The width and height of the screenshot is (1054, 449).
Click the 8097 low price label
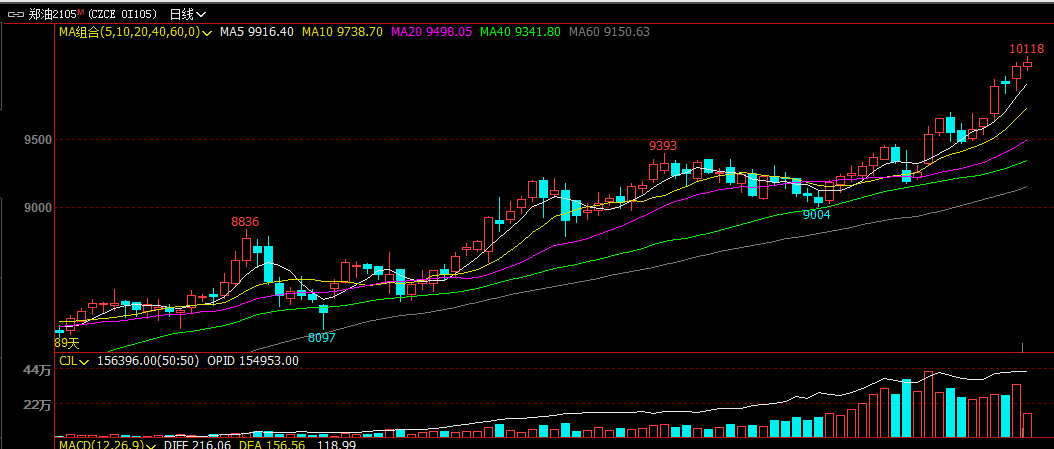321,337
